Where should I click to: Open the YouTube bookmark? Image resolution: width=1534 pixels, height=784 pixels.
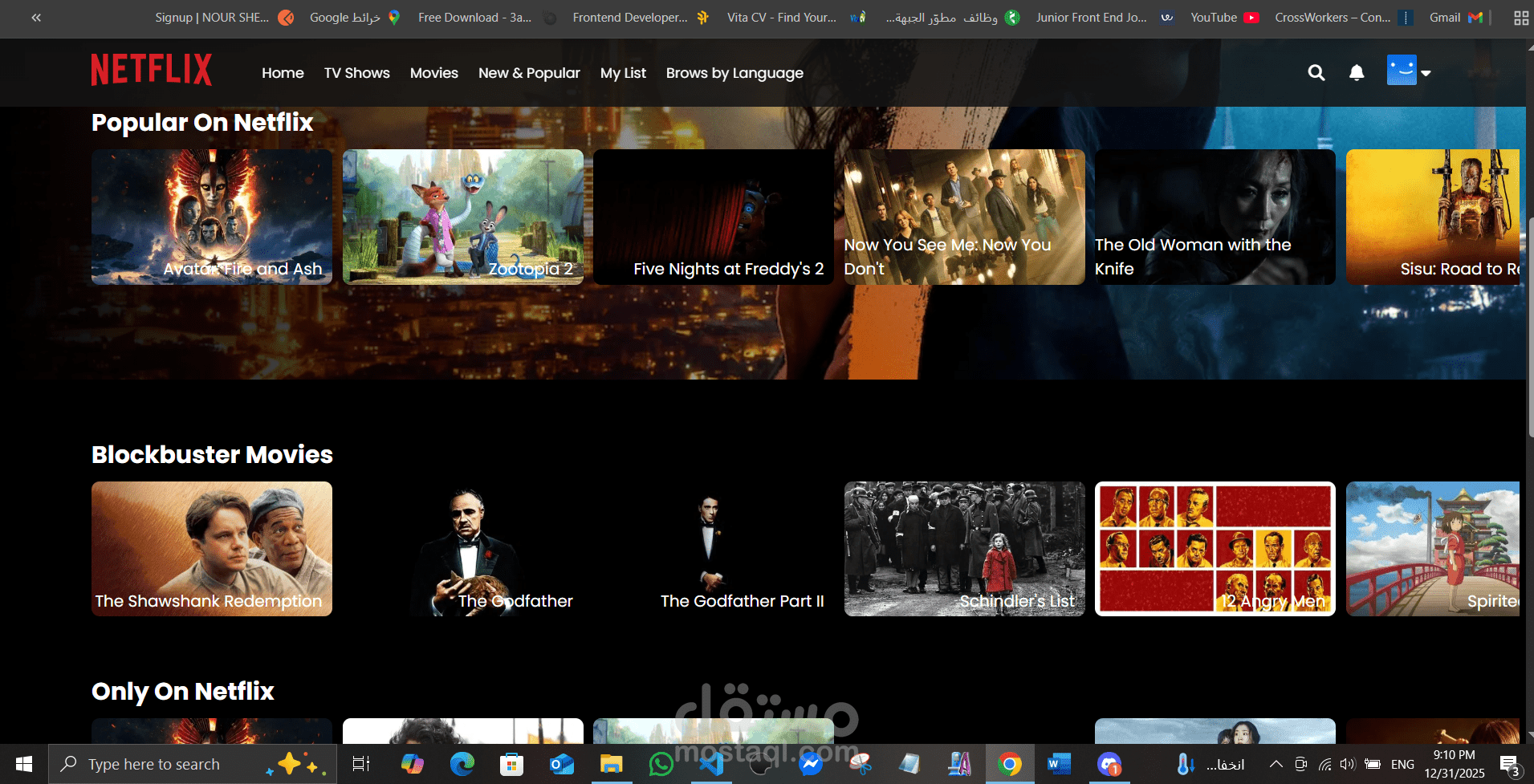[x=1225, y=18]
